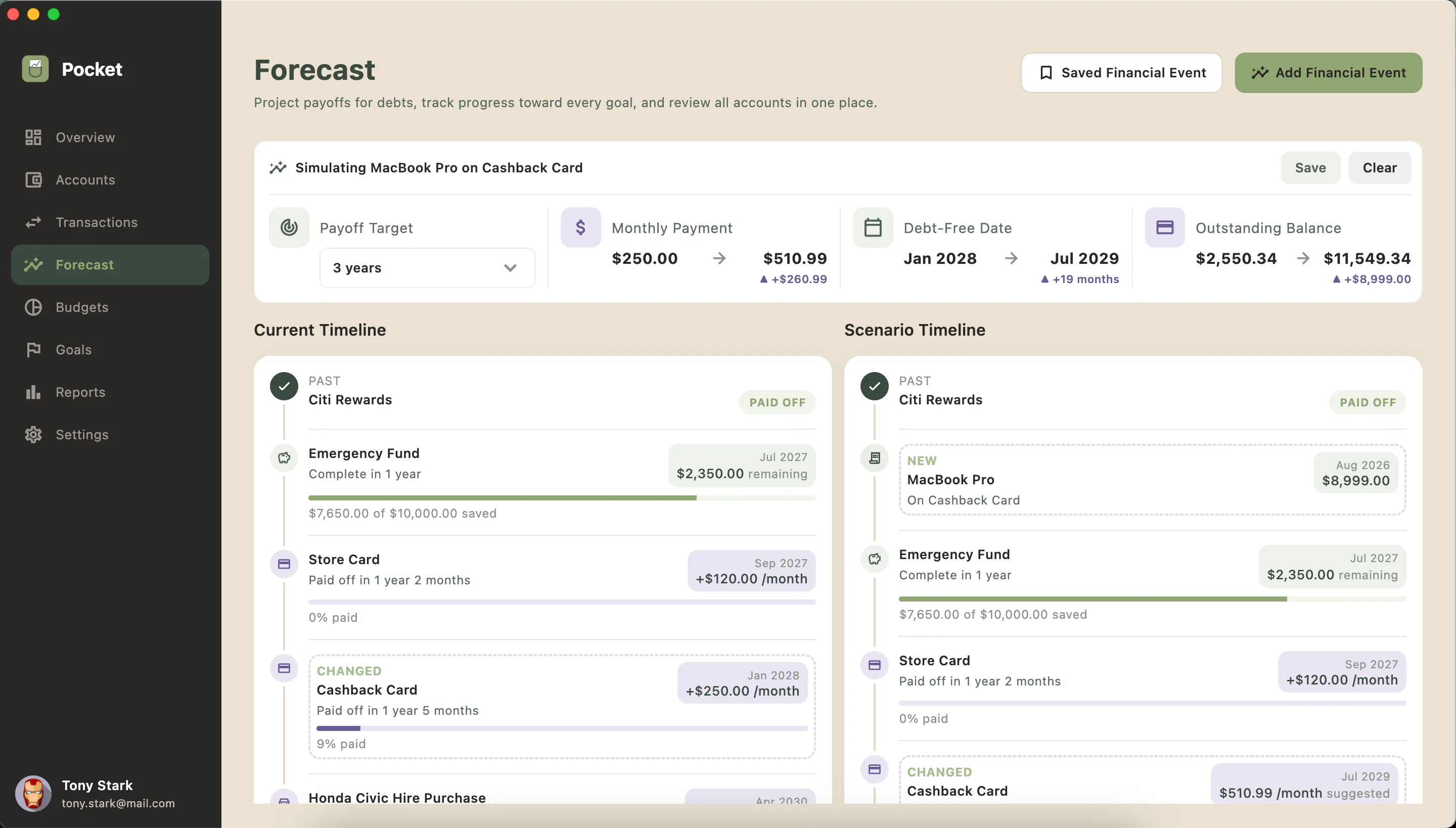This screenshot has height=828, width=1456.
Task: Click the PAID OFF badge in Current Timeline
Action: [778, 402]
